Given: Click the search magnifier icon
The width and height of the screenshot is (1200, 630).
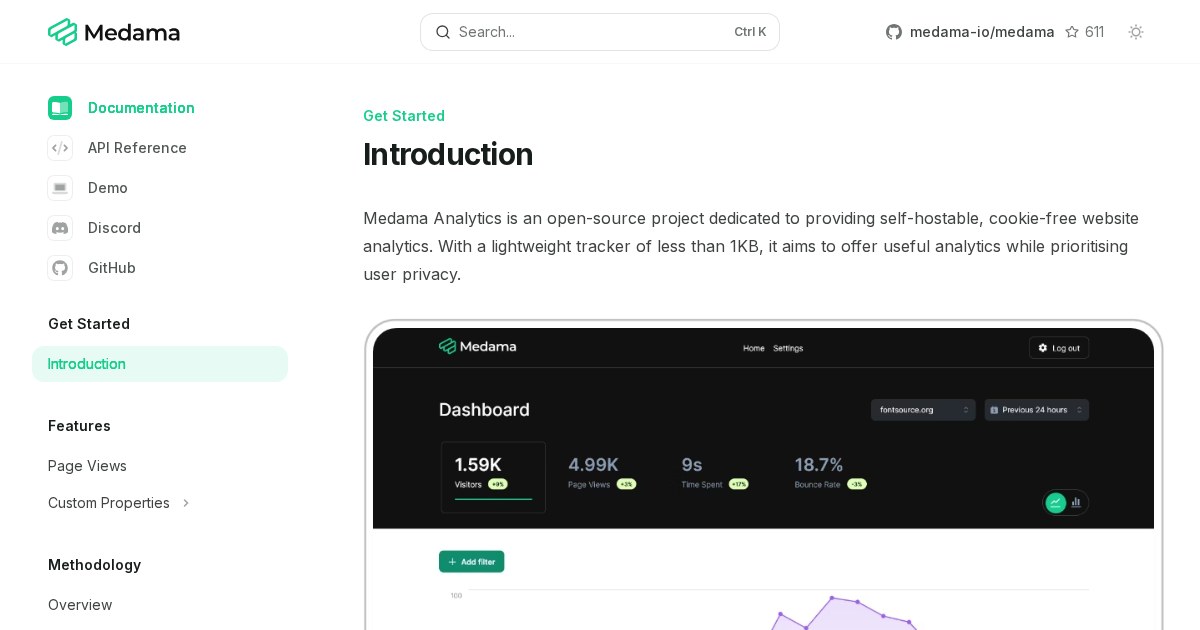Looking at the screenshot, I should [443, 32].
